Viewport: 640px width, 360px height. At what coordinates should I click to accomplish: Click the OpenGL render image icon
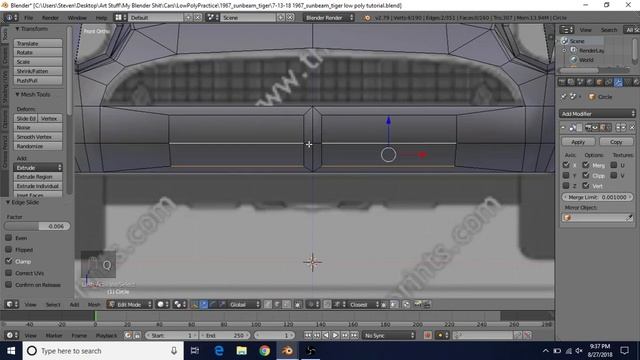418,304
